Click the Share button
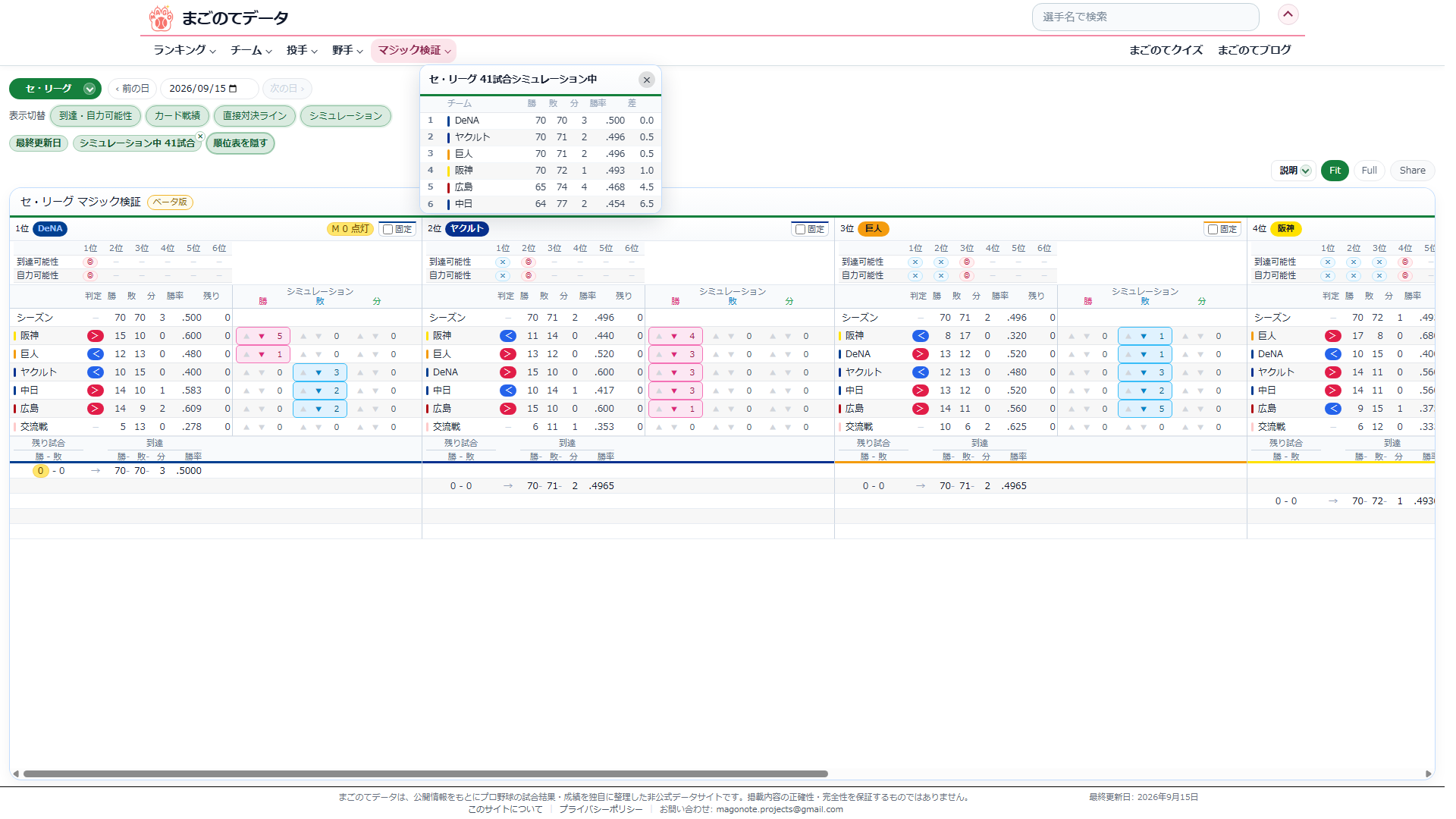 click(x=1412, y=171)
